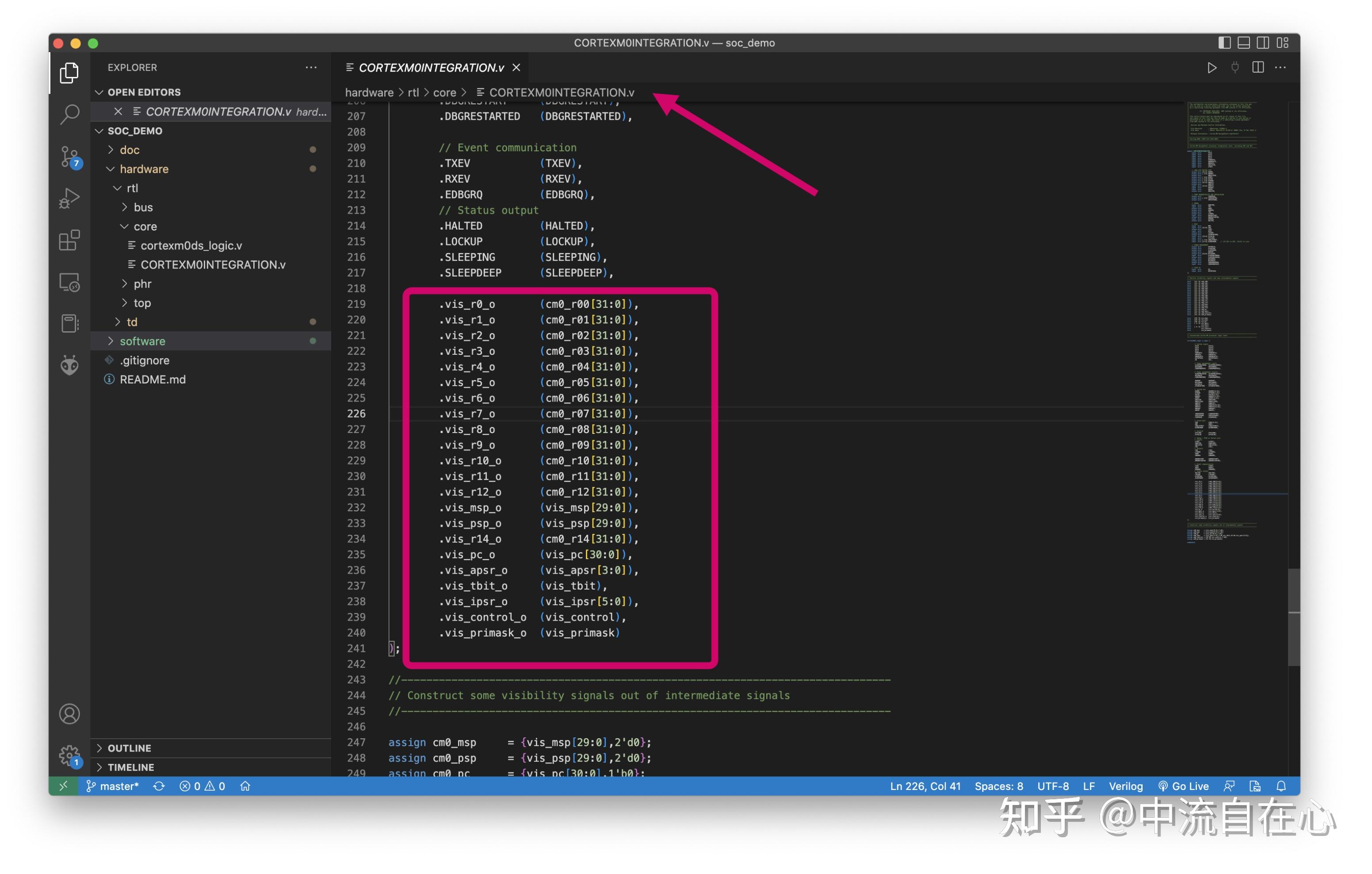Open the Extensions view
Viewport: 1372px width, 874px height.
pos(69,240)
